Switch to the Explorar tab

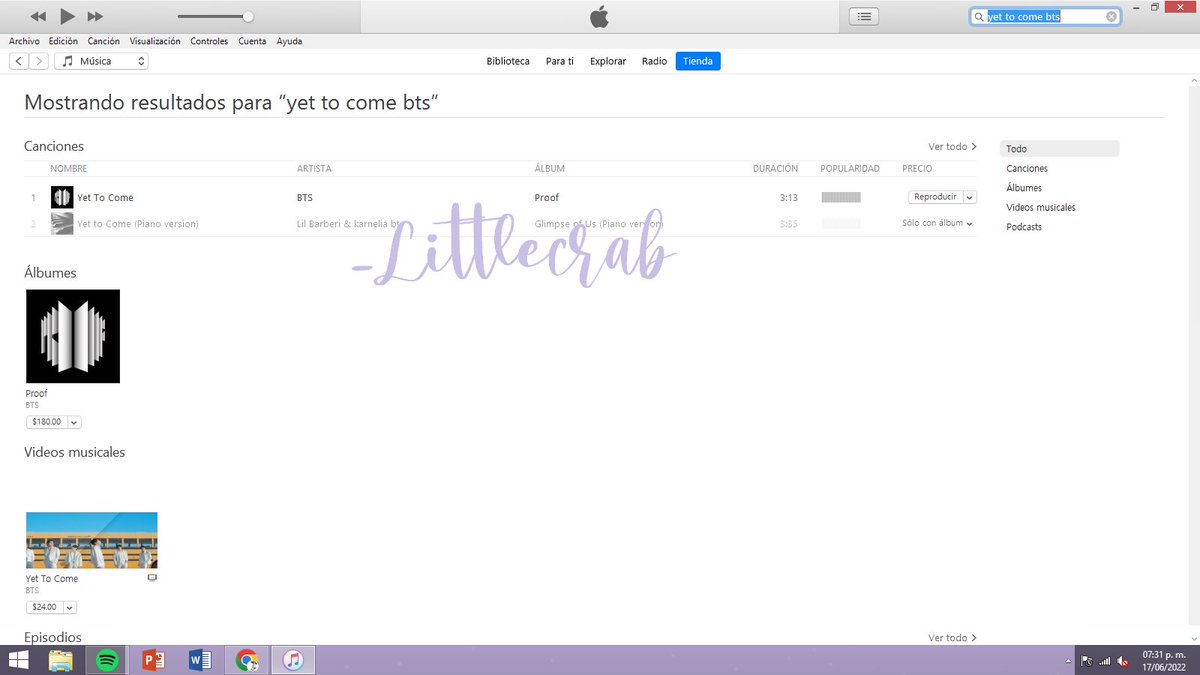point(608,62)
